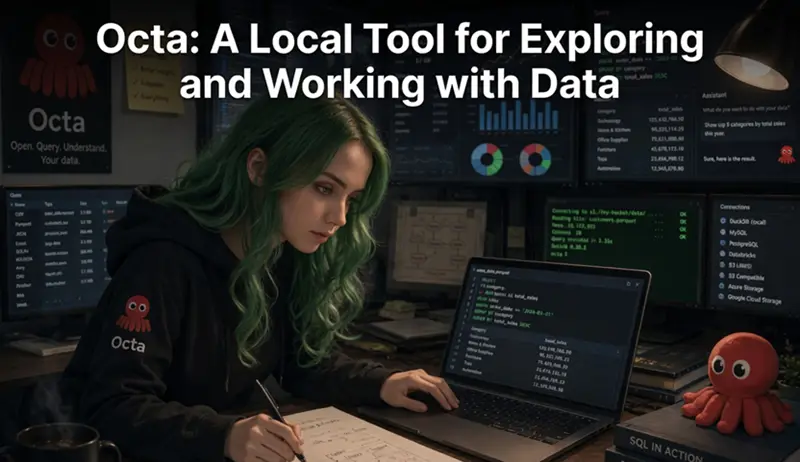Select the Automotive row in results table

(640, 168)
